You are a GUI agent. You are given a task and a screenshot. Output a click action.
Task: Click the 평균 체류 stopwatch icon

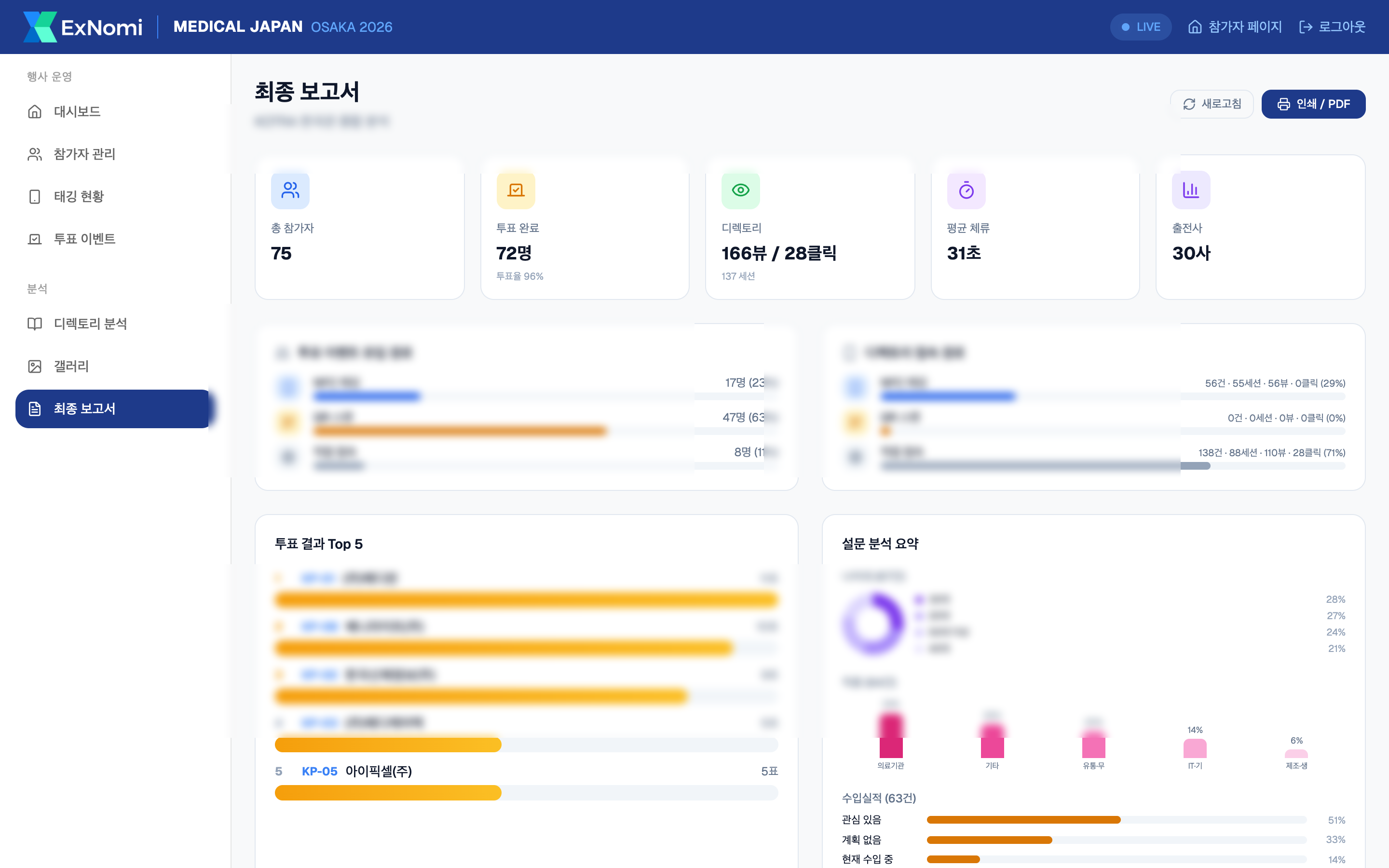pyautogui.click(x=966, y=190)
